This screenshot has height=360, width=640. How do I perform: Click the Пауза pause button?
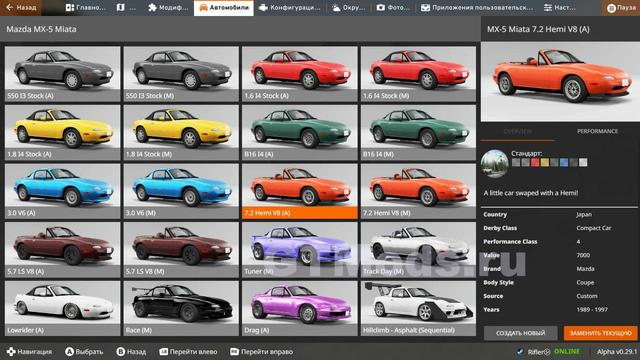point(620,8)
